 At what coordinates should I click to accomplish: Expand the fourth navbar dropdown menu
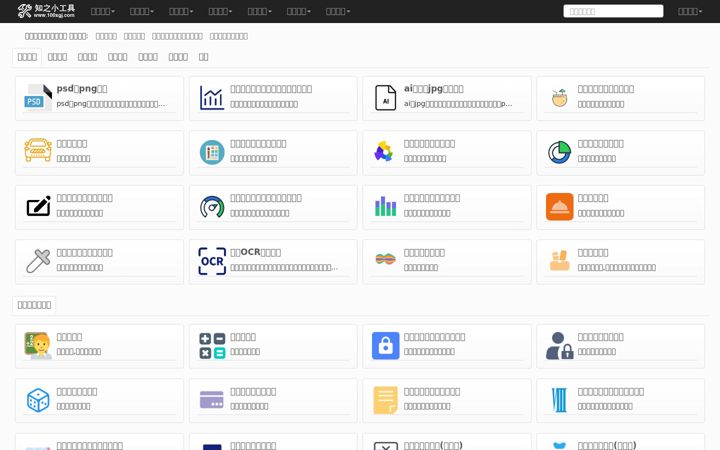point(220,11)
